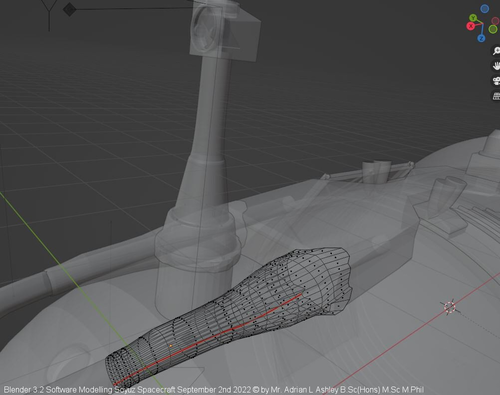
Task: Snap view to negative Y axis circle
Action: [x=493, y=29]
